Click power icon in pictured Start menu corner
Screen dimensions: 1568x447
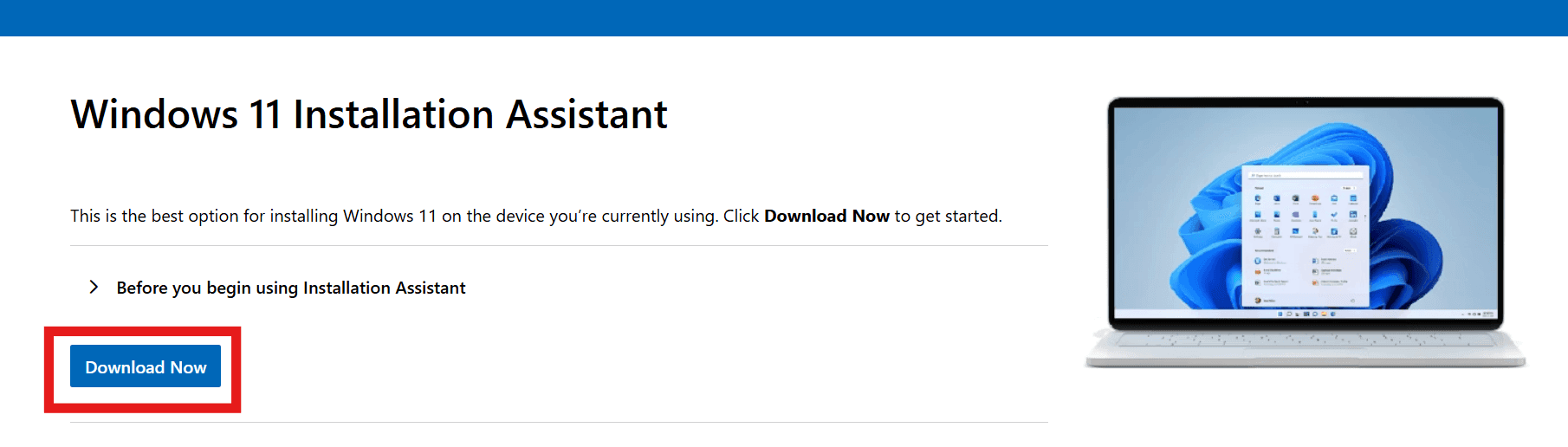1352,300
